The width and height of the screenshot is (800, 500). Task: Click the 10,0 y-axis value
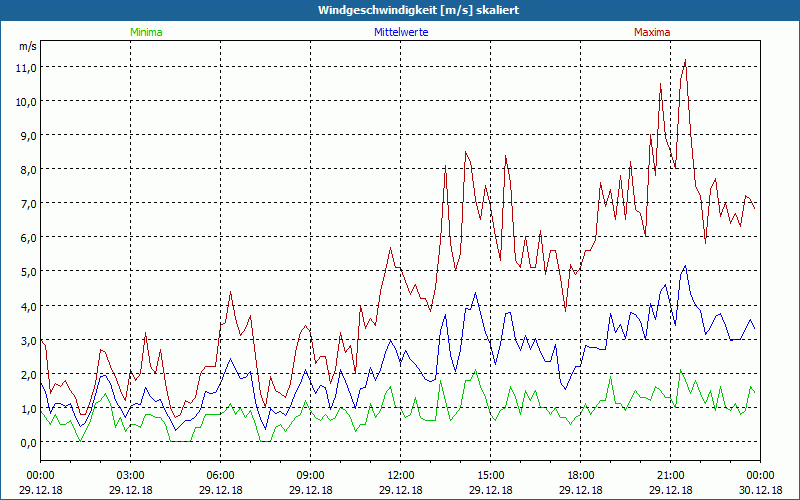(x=28, y=102)
